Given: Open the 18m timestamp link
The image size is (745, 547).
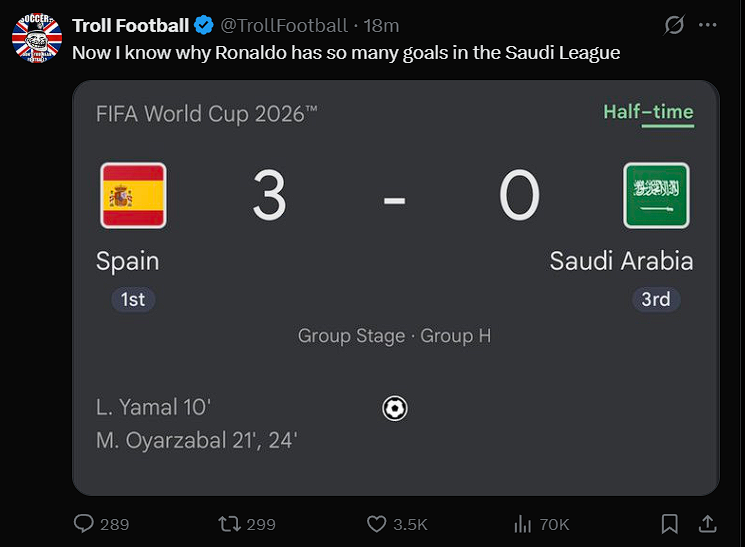Looking at the screenshot, I should [x=381, y=26].
